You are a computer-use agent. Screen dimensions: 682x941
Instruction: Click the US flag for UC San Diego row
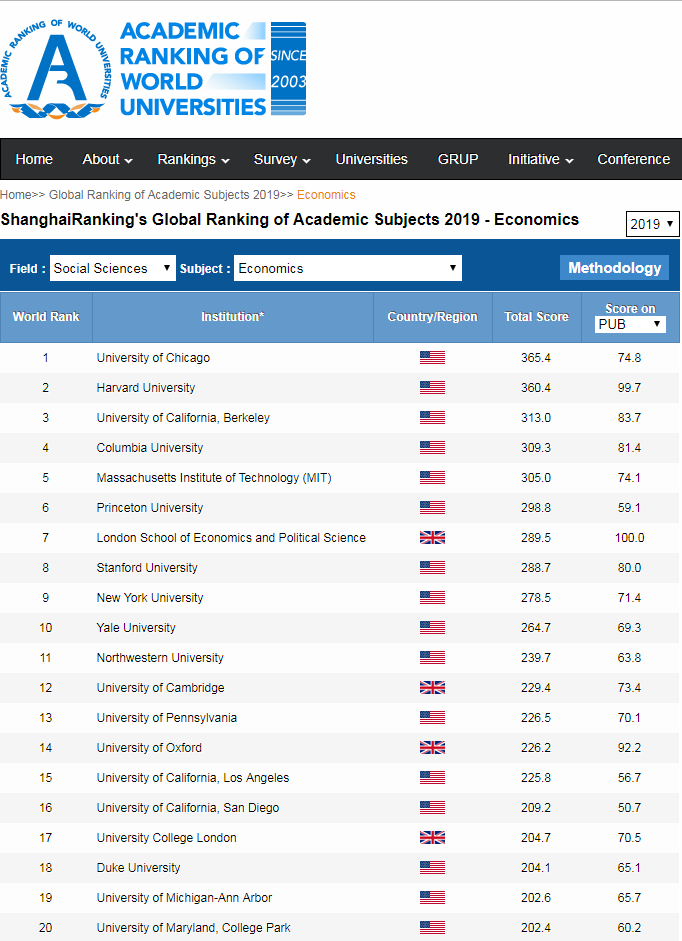[x=432, y=808]
